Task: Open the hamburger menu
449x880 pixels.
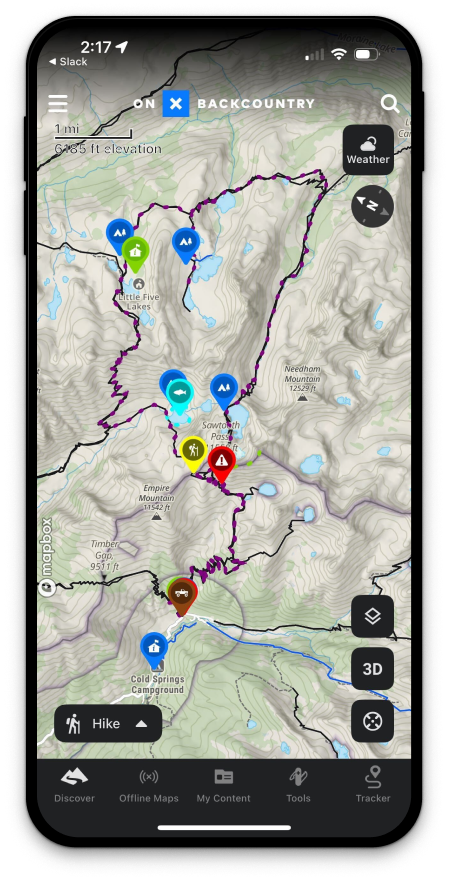Action: coord(58,103)
